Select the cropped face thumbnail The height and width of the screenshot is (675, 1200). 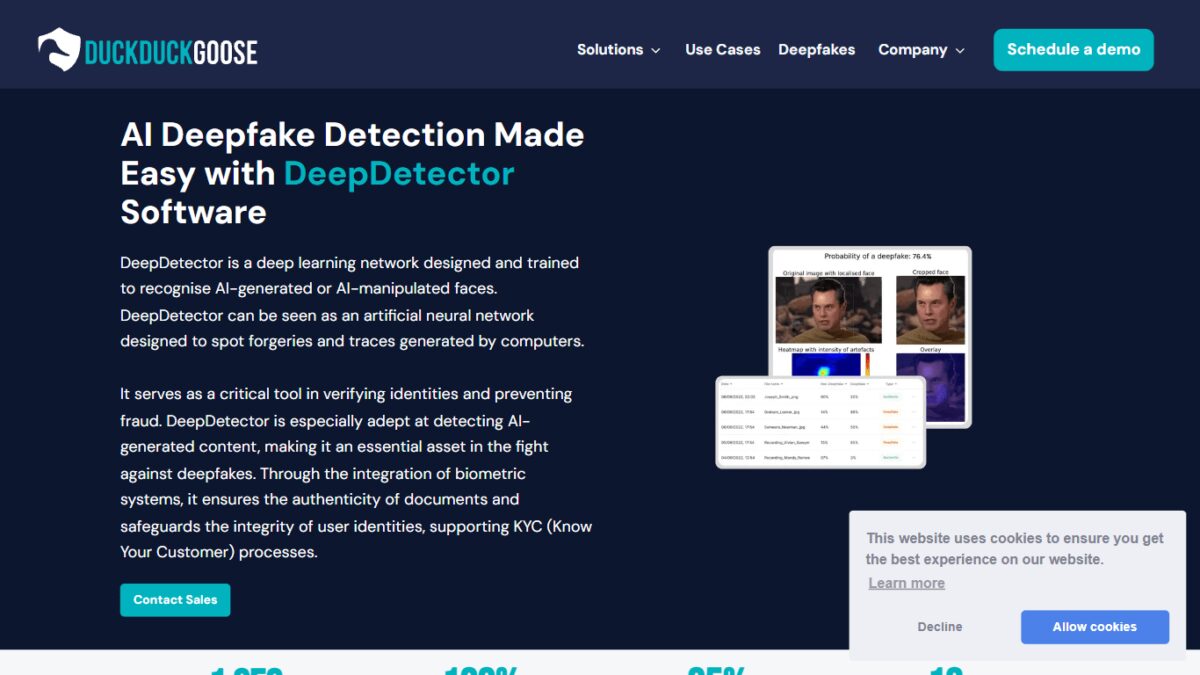tap(930, 309)
